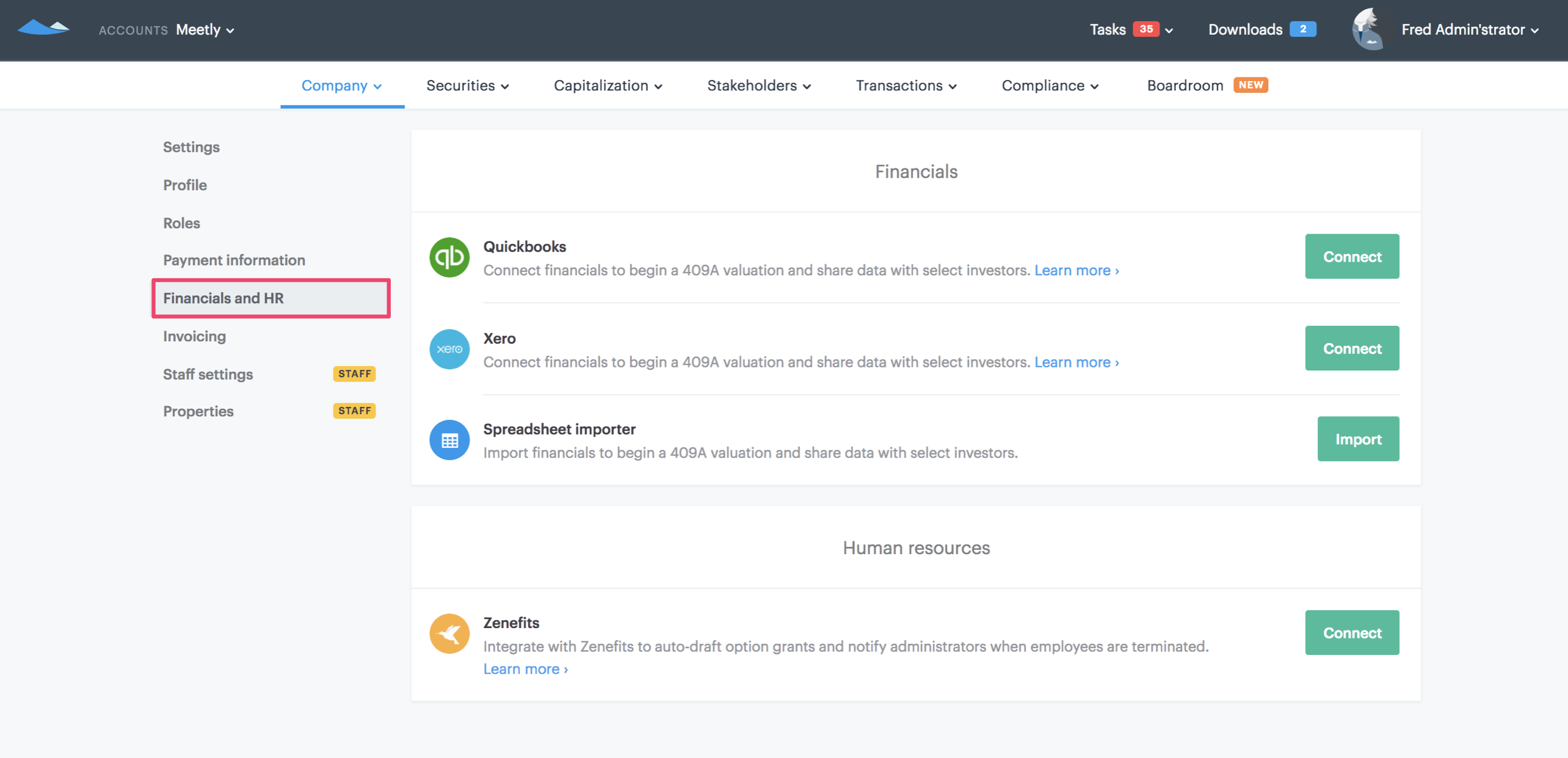The height and width of the screenshot is (758, 1568).
Task: Click the ACCOUNTS label in header
Action: coord(133,30)
